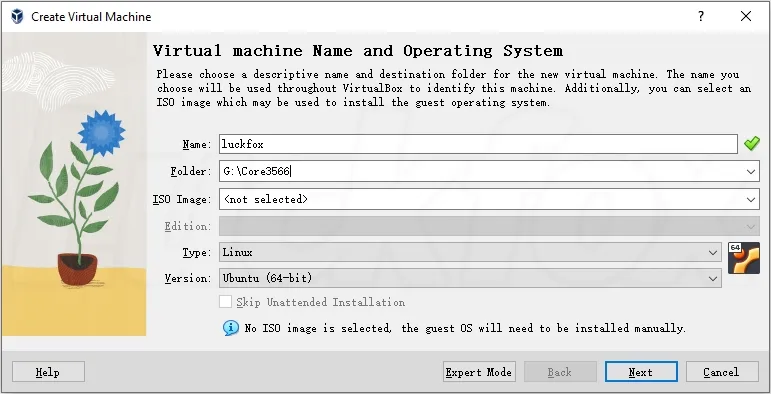Open the Type dropdown showing Linux
771x394 pixels.
tap(470, 252)
